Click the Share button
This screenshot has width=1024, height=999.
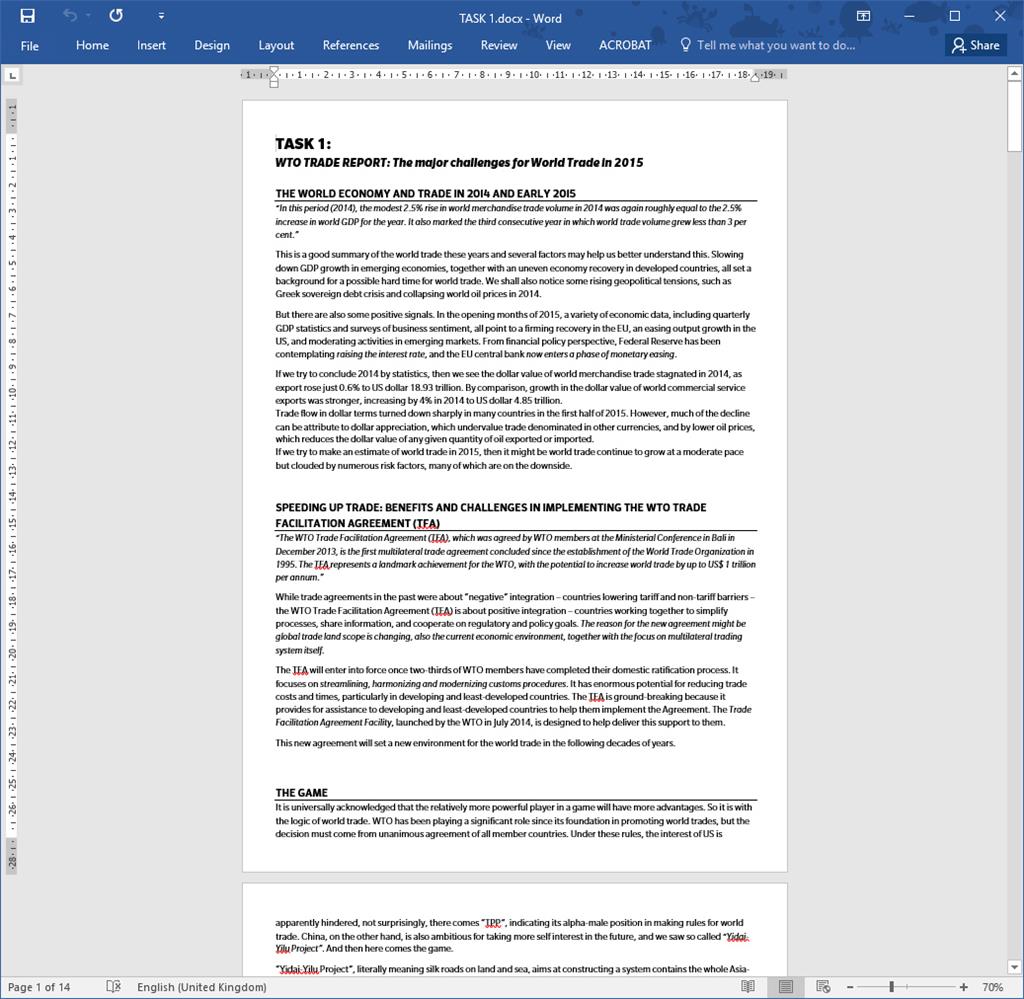point(976,45)
